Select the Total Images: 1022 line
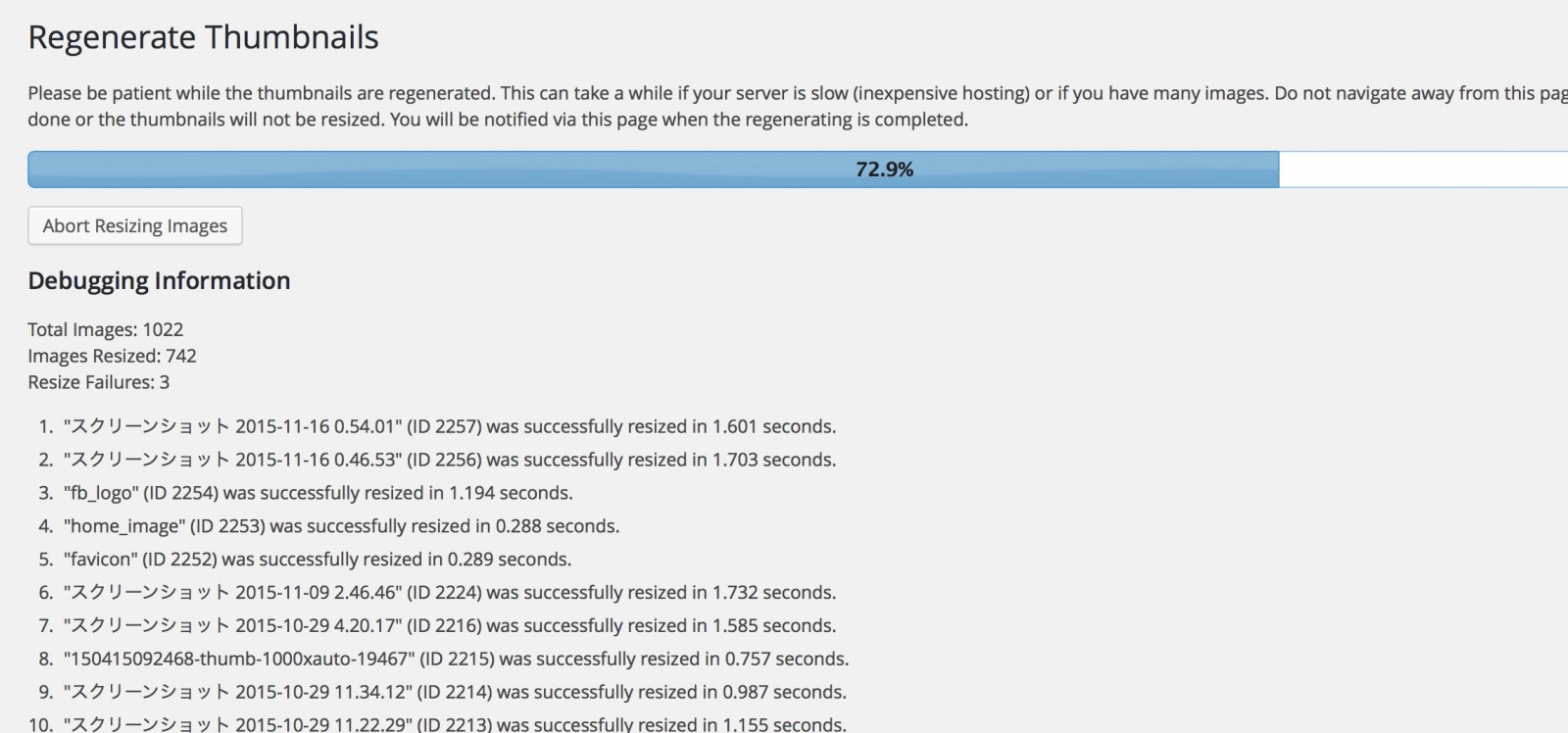The height and width of the screenshot is (733, 1568). click(x=106, y=329)
